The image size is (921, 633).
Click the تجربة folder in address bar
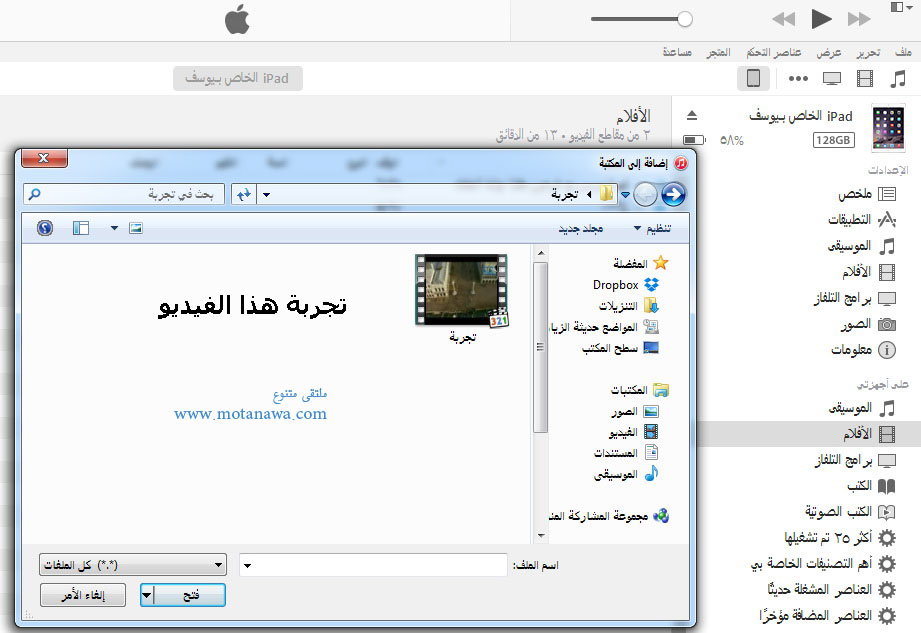(x=564, y=194)
